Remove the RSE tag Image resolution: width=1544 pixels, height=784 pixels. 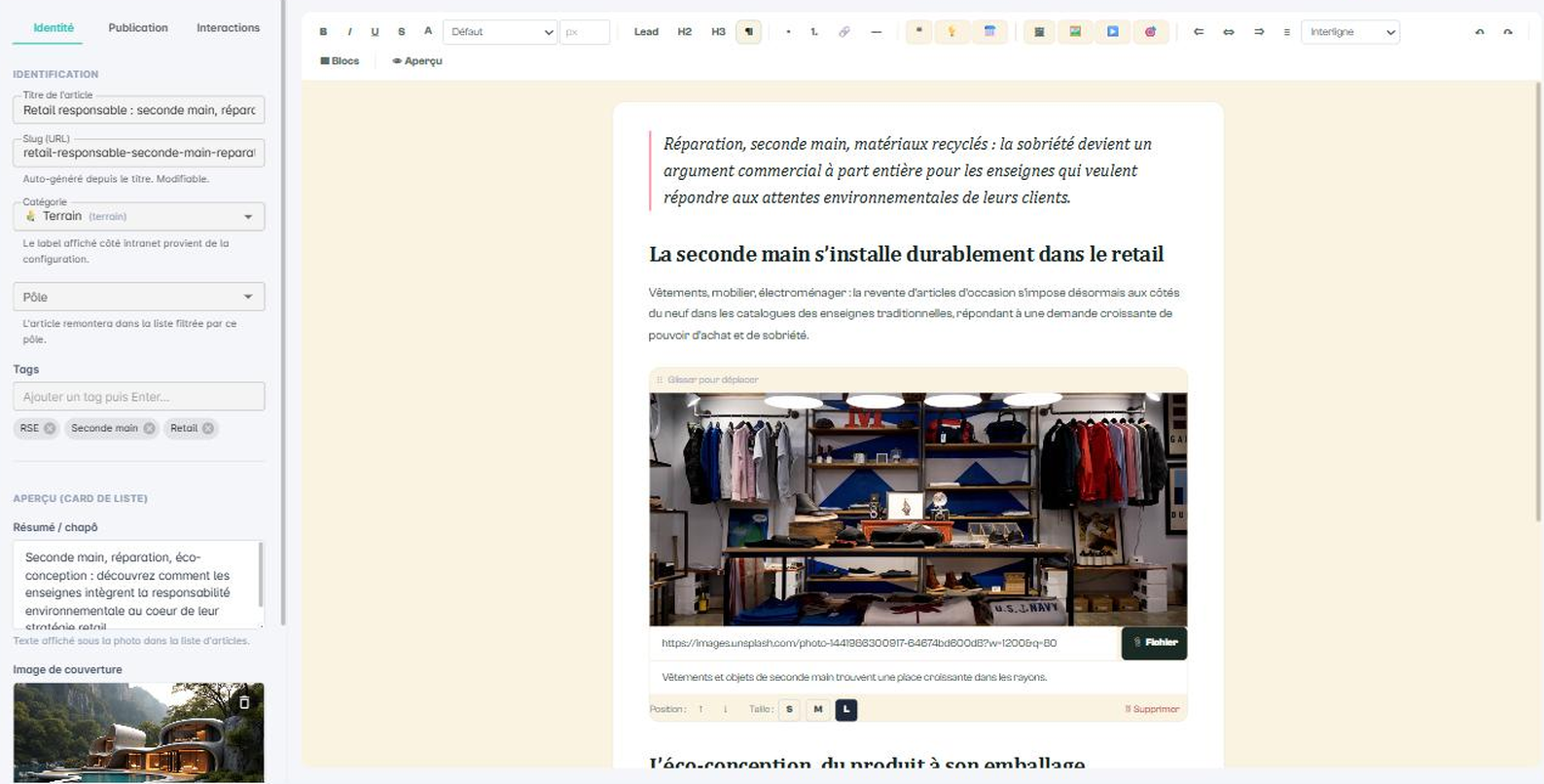click(50, 428)
